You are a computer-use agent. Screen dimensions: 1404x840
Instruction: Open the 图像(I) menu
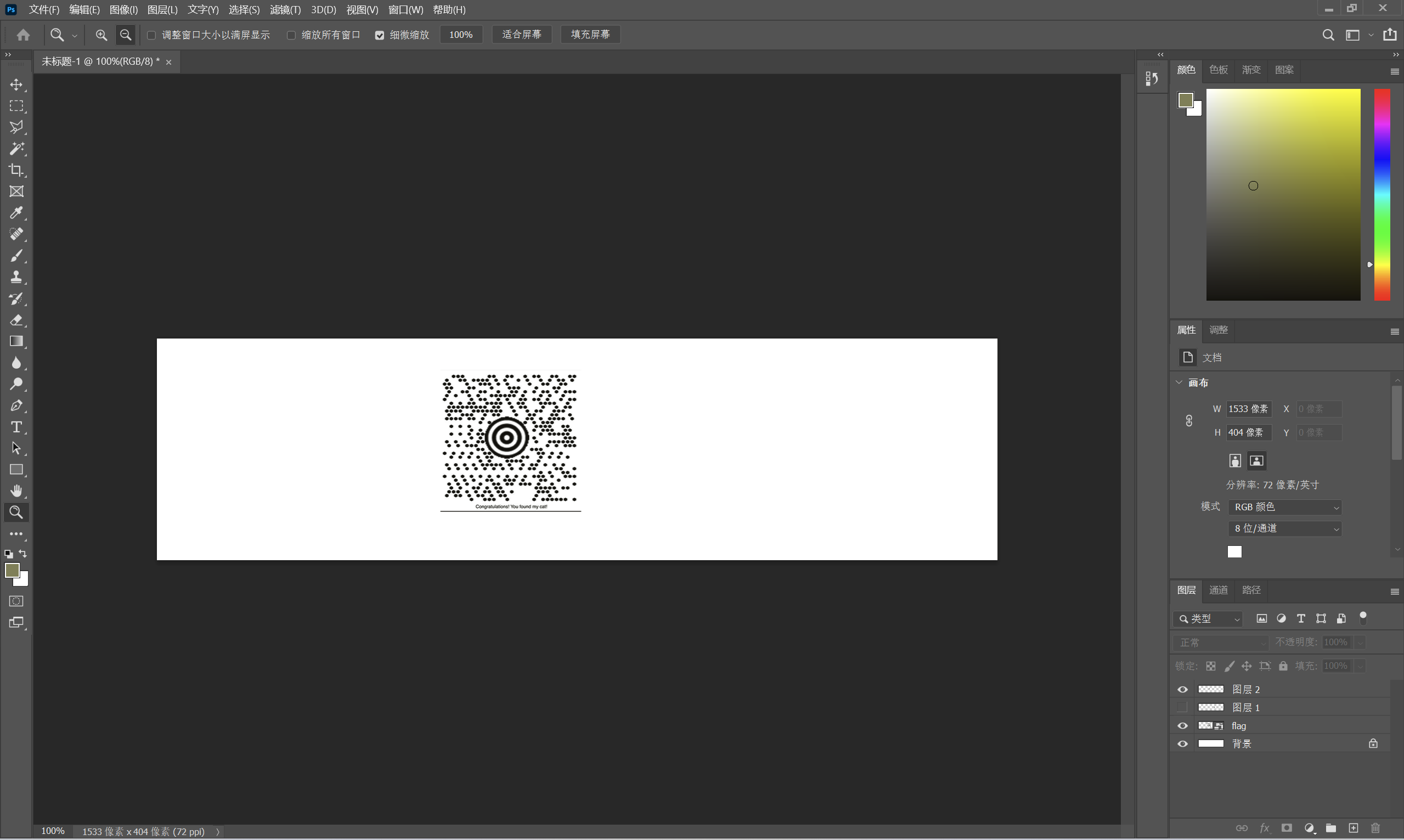point(123,10)
